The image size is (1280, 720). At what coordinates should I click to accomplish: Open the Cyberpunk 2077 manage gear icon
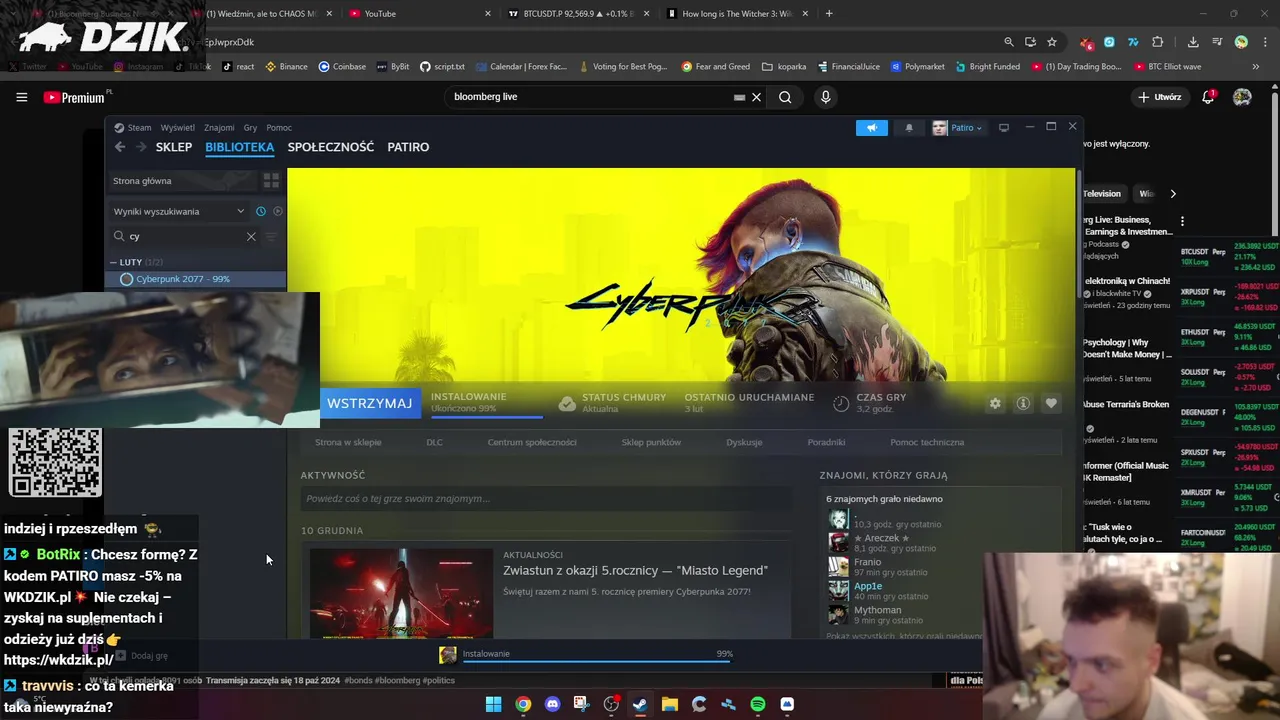click(995, 403)
